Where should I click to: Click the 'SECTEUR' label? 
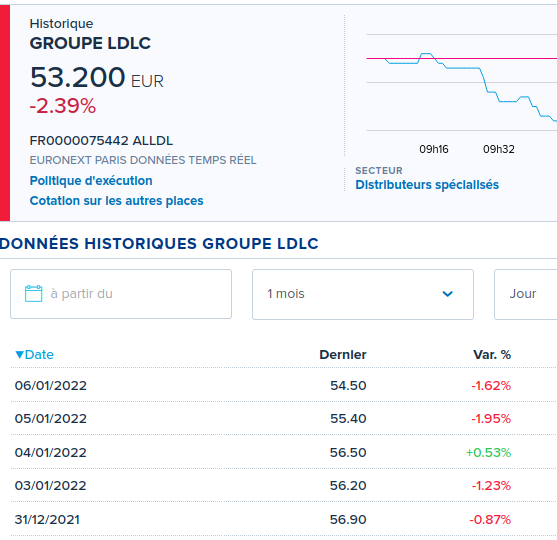(x=379, y=171)
